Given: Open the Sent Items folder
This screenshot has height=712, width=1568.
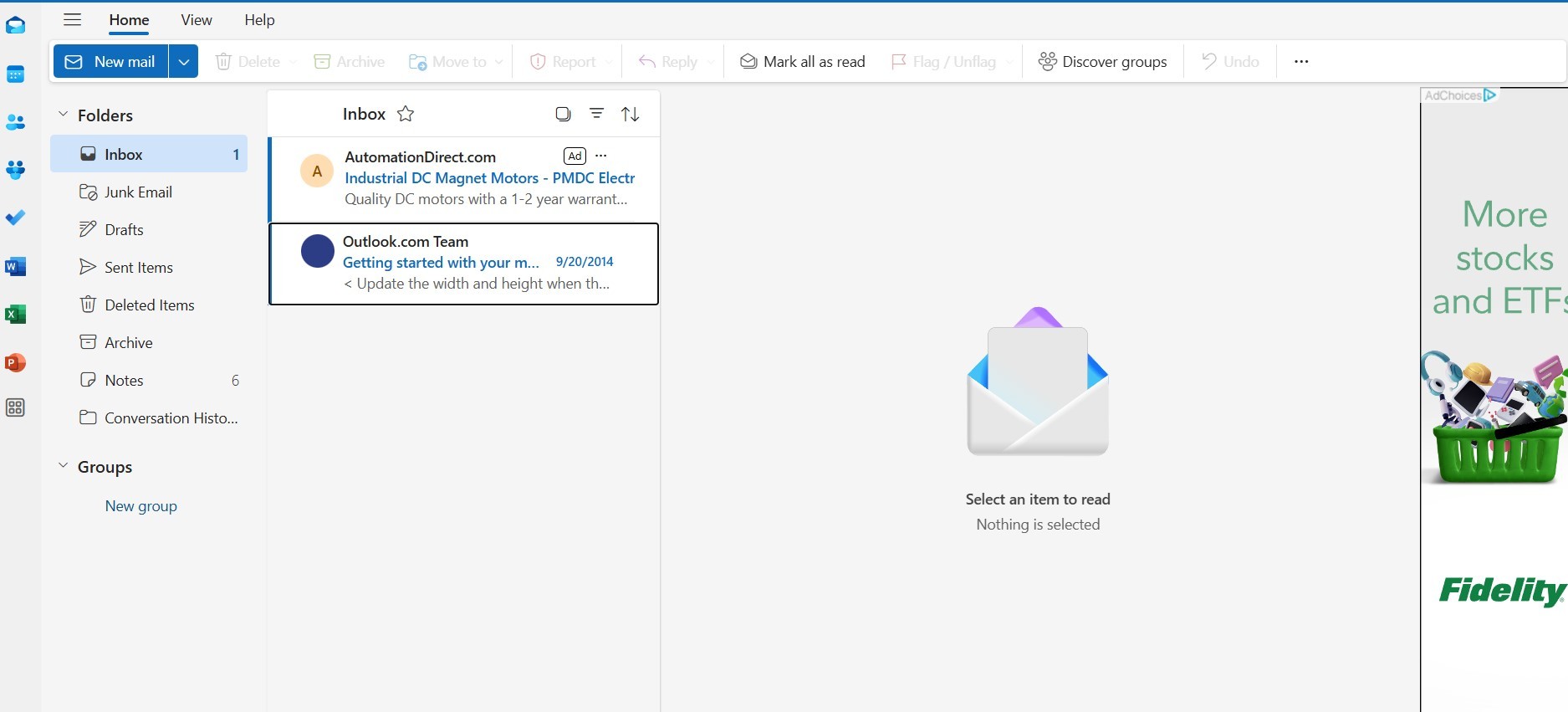Looking at the screenshot, I should coord(149,267).
